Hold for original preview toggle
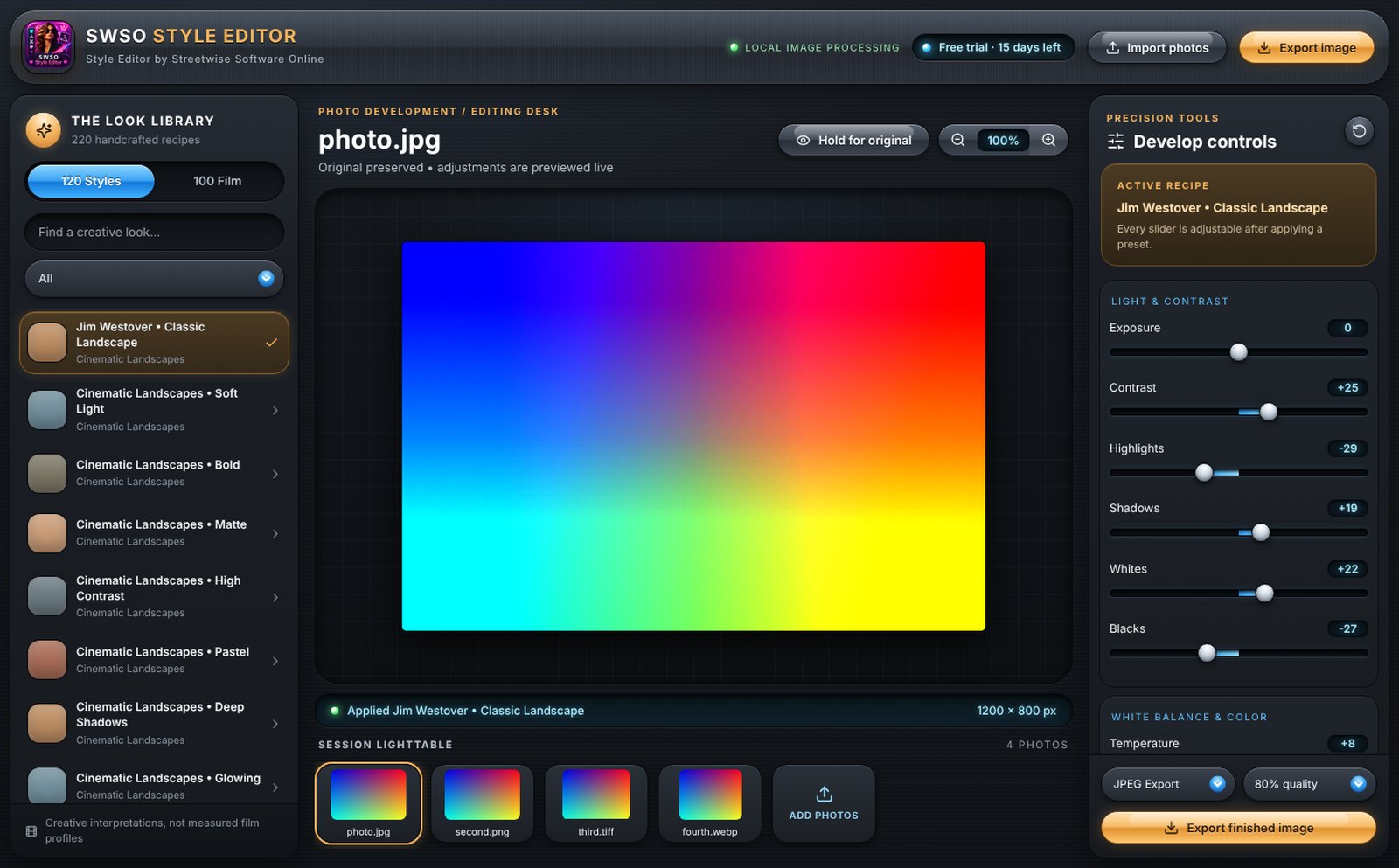The width and height of the screenshot is (1399, 868). [x=853, y=140]
